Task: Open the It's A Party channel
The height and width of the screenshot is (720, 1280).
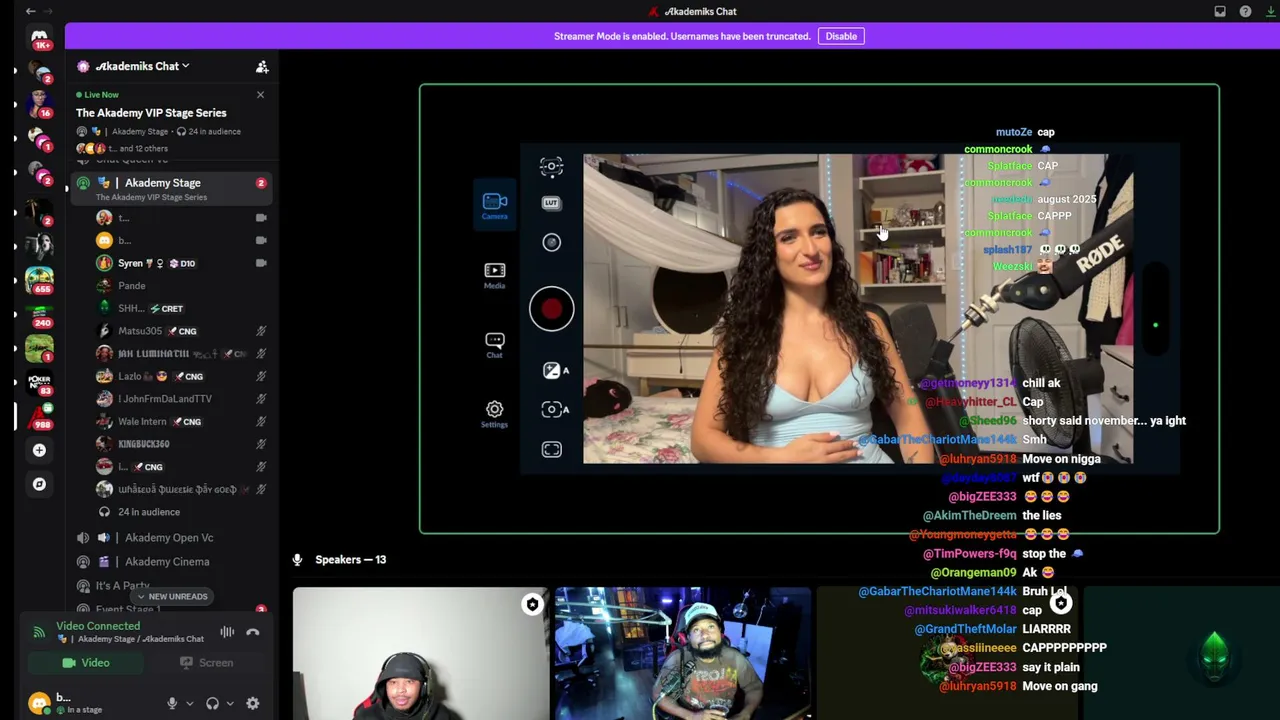Action: click(x=123, y=586)
